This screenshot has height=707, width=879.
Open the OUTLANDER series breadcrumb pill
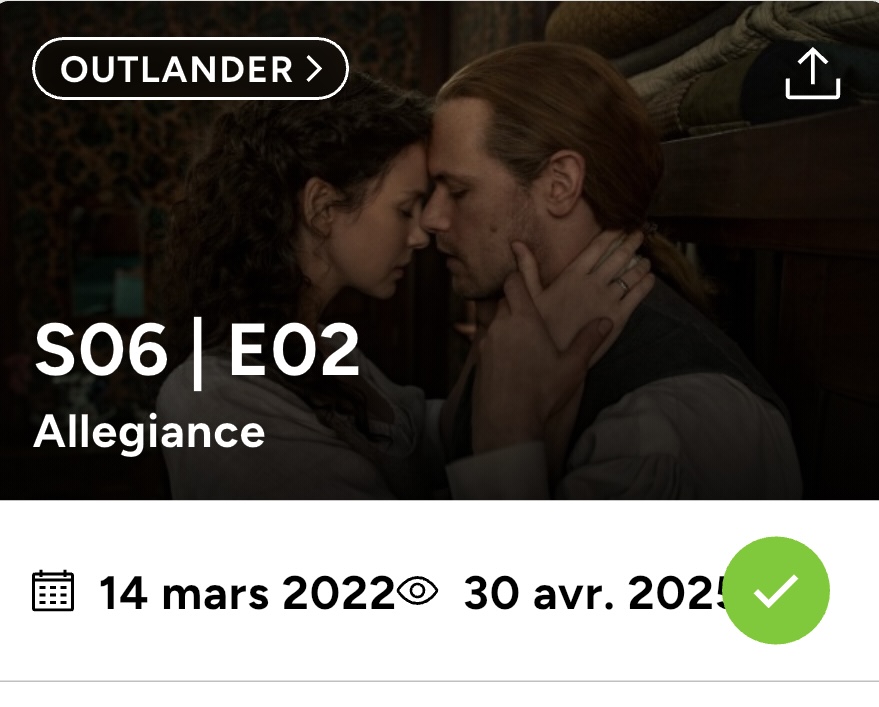point(191,68)
